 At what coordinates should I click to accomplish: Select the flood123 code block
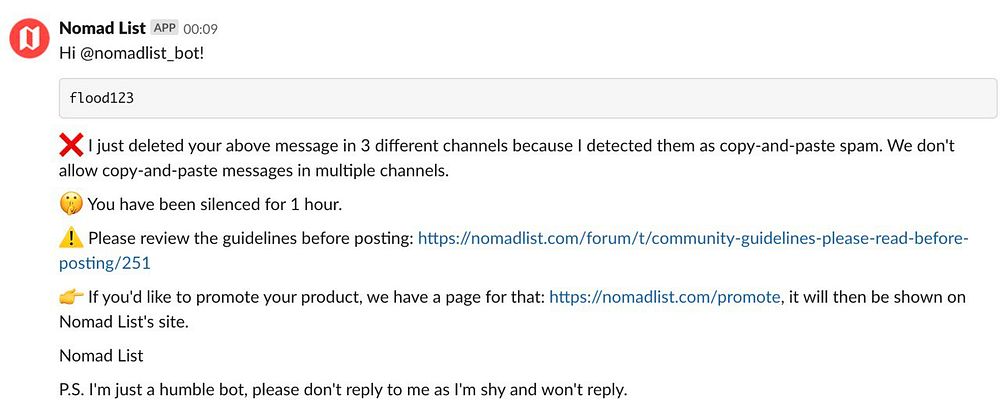click(527, 99)
